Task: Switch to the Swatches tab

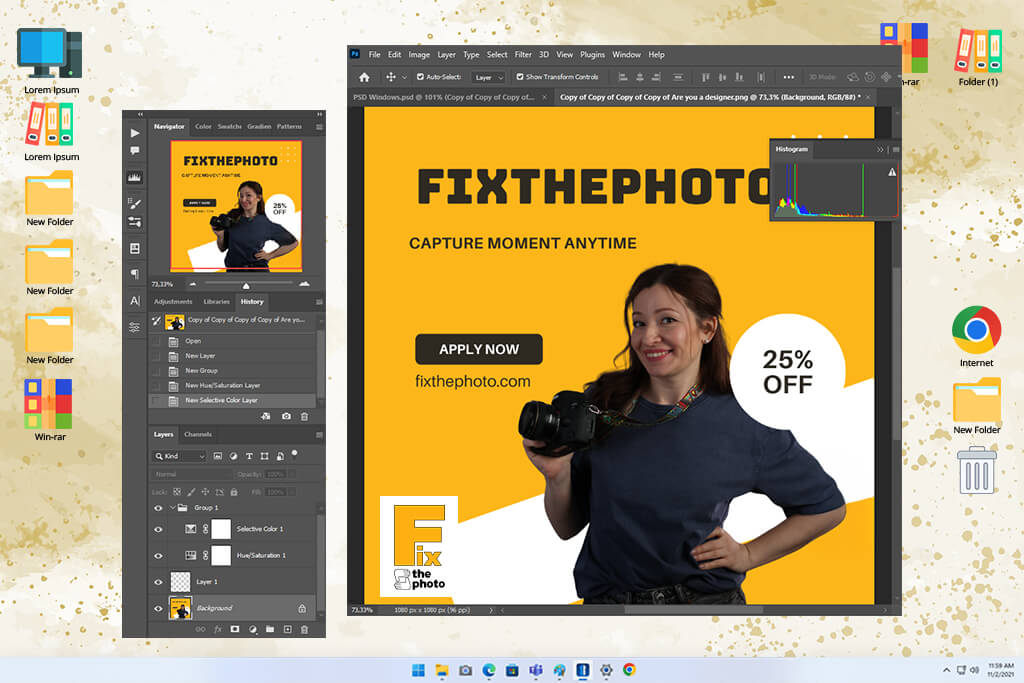Action: click(x=229, y=127)
